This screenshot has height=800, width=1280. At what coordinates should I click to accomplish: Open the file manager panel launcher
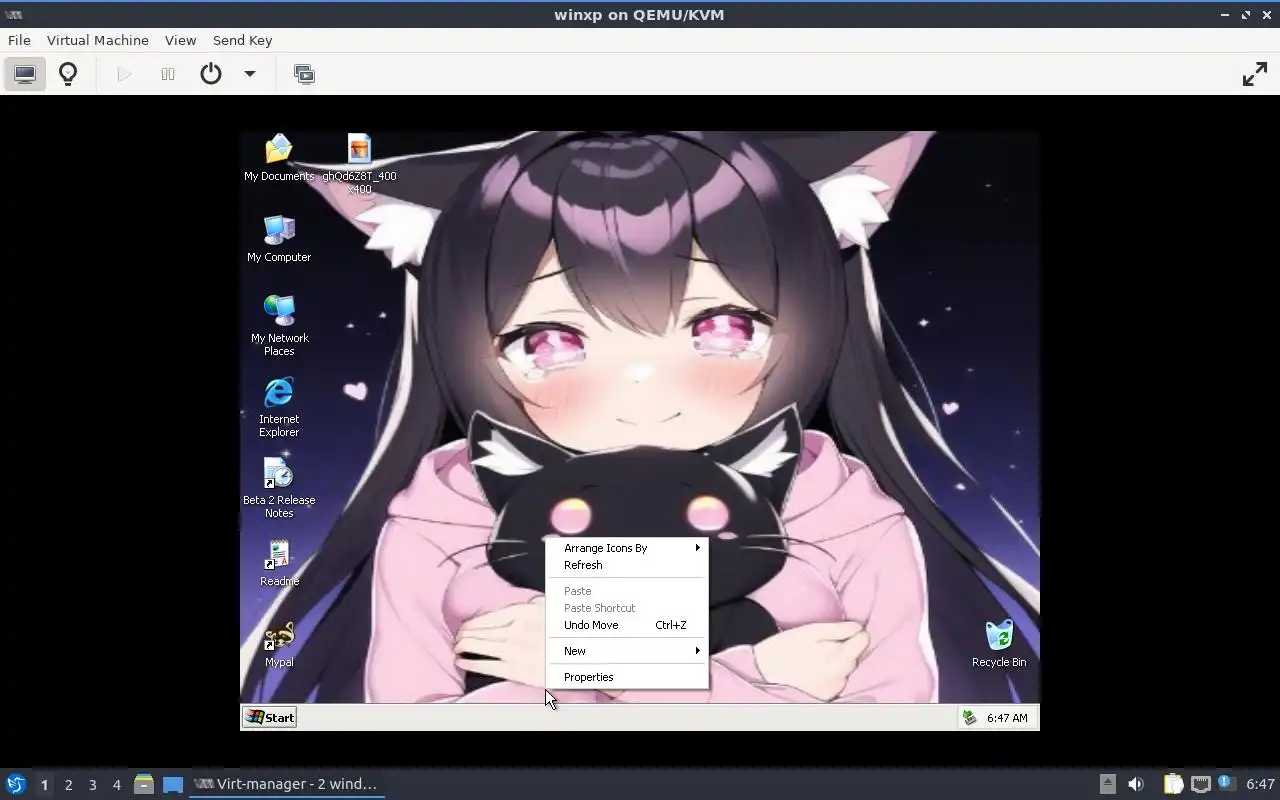click(x=144, y=784)
